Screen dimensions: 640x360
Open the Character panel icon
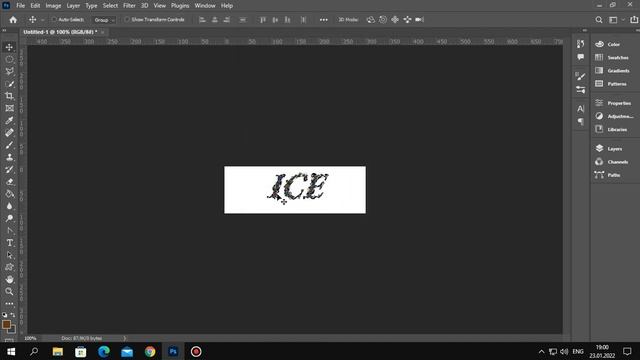(580, 109)
